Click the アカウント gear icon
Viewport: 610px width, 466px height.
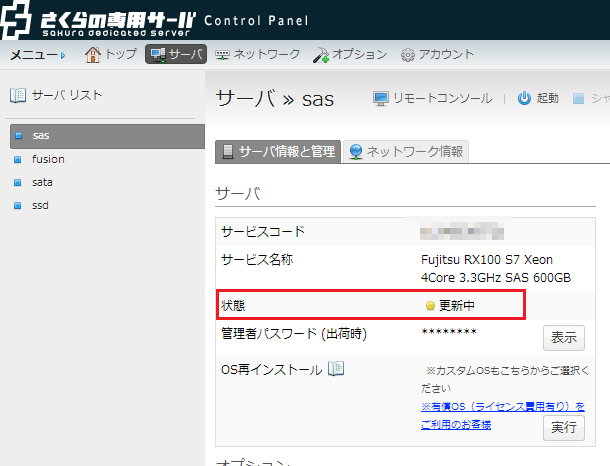click(x=408, y=54)
